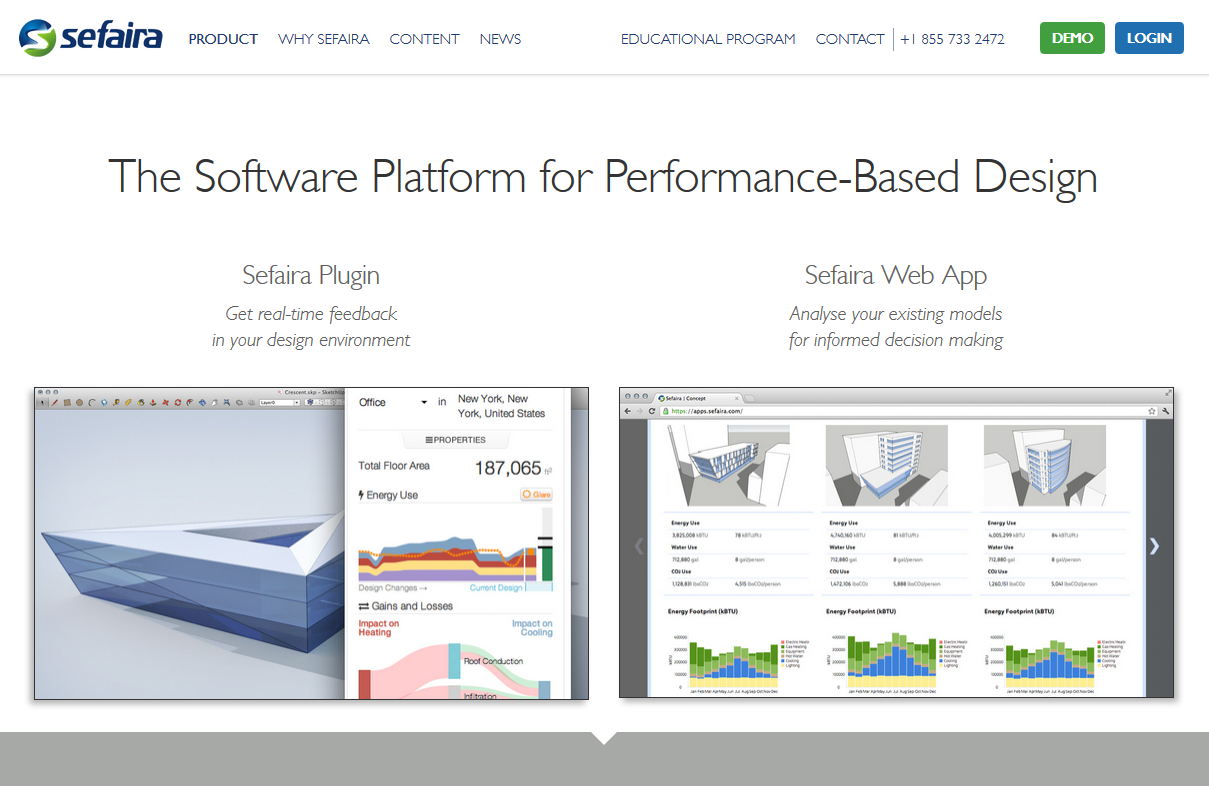Click the Energy Use lightning bolt icon
This screenshot has height=786, width=1209.
click(362, 495)
